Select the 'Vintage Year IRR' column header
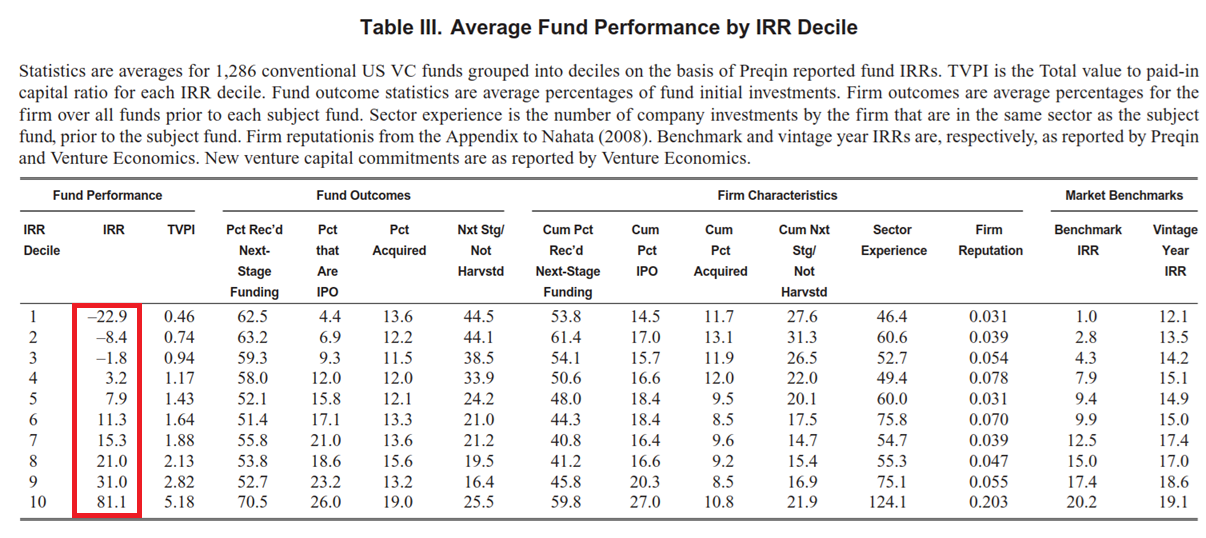Viewport: 1206px width, 538px height. pyautogui.click(x=1175, y=250)
